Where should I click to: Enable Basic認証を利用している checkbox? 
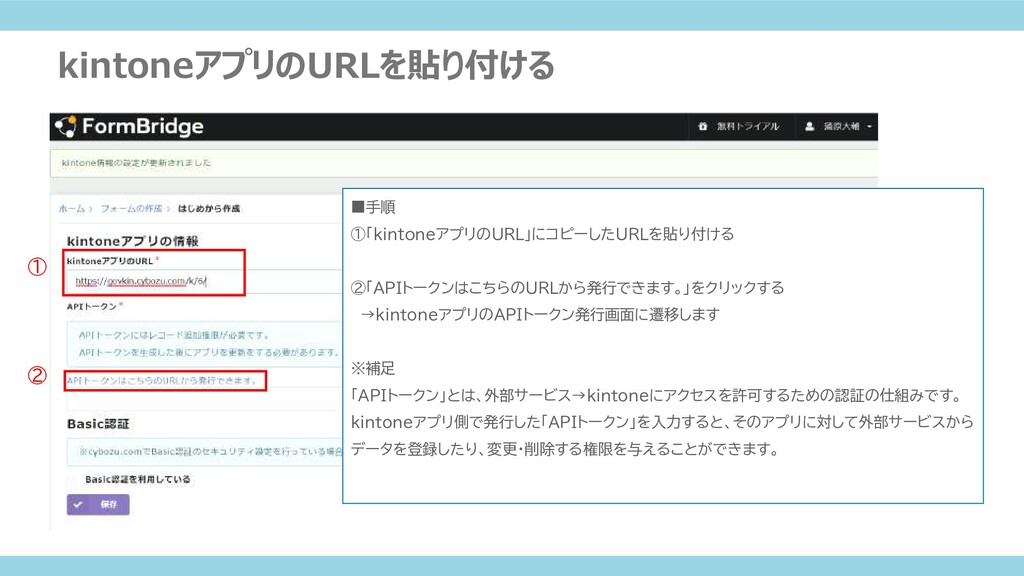71,480
